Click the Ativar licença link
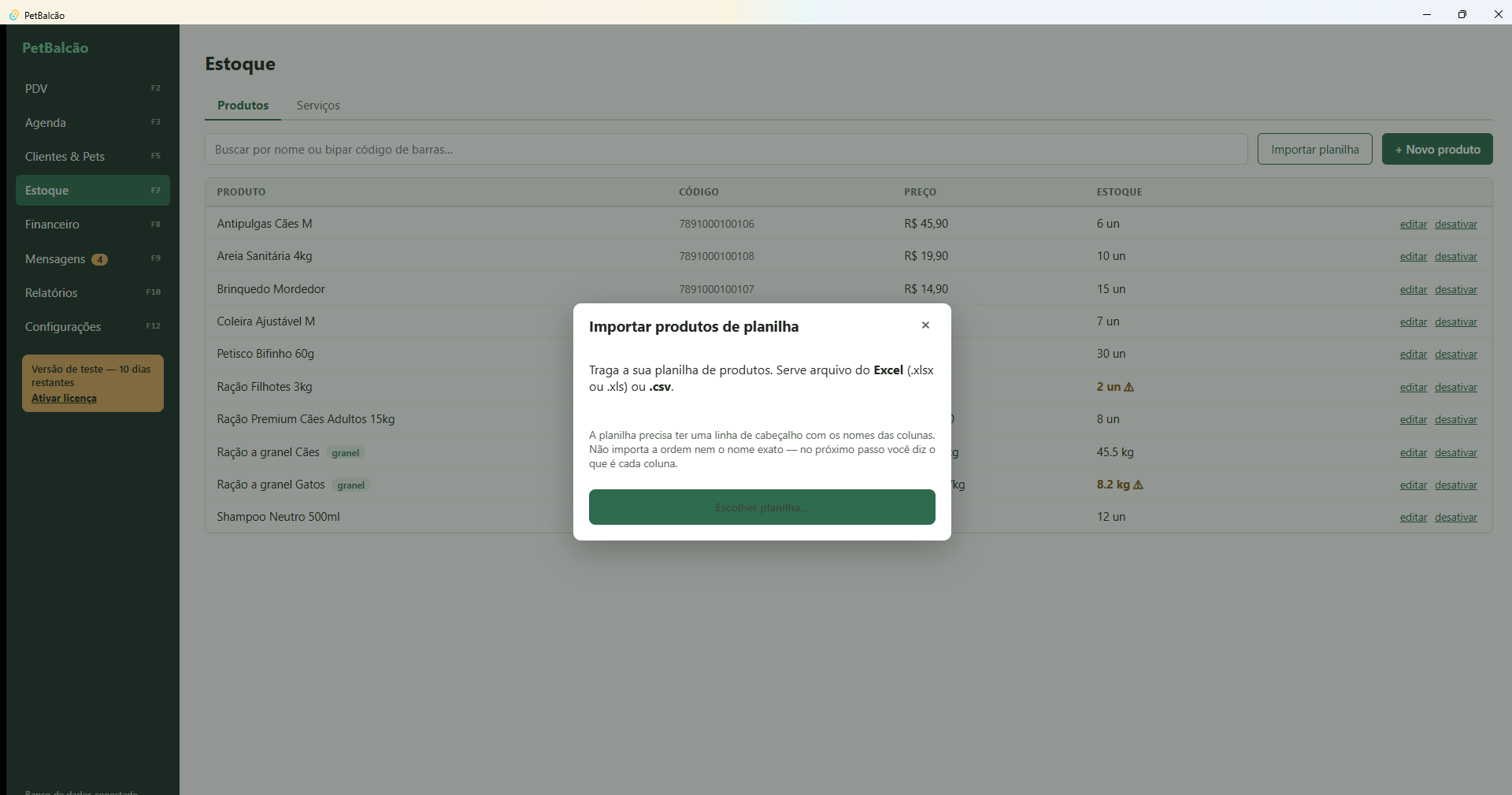The height and width of the screenshot is (795, 1512). (x=64, y=399)
